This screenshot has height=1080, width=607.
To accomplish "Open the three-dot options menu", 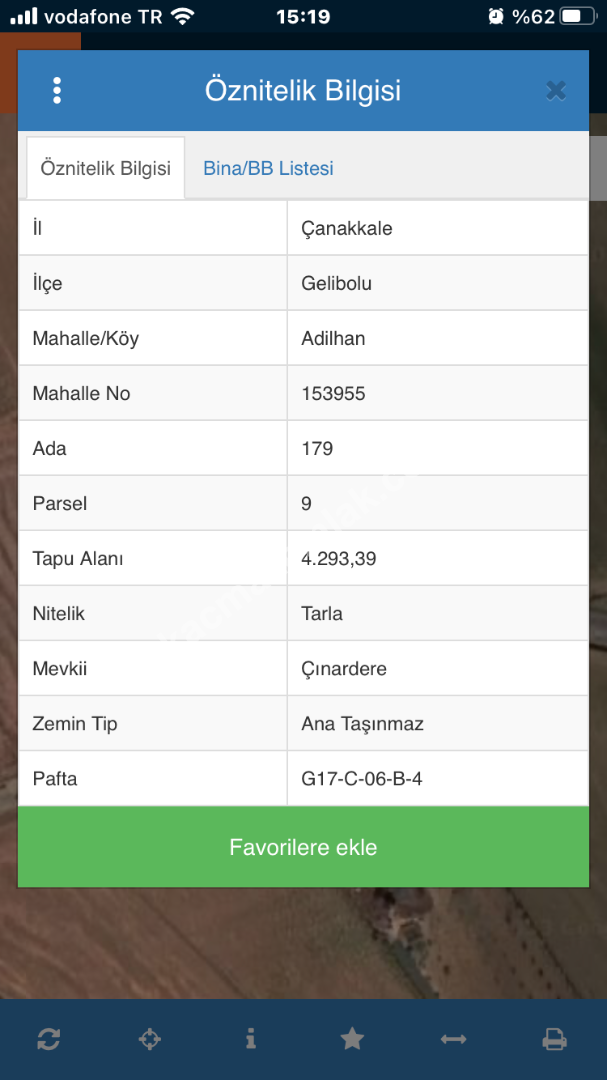I will [x=57, y=91].
